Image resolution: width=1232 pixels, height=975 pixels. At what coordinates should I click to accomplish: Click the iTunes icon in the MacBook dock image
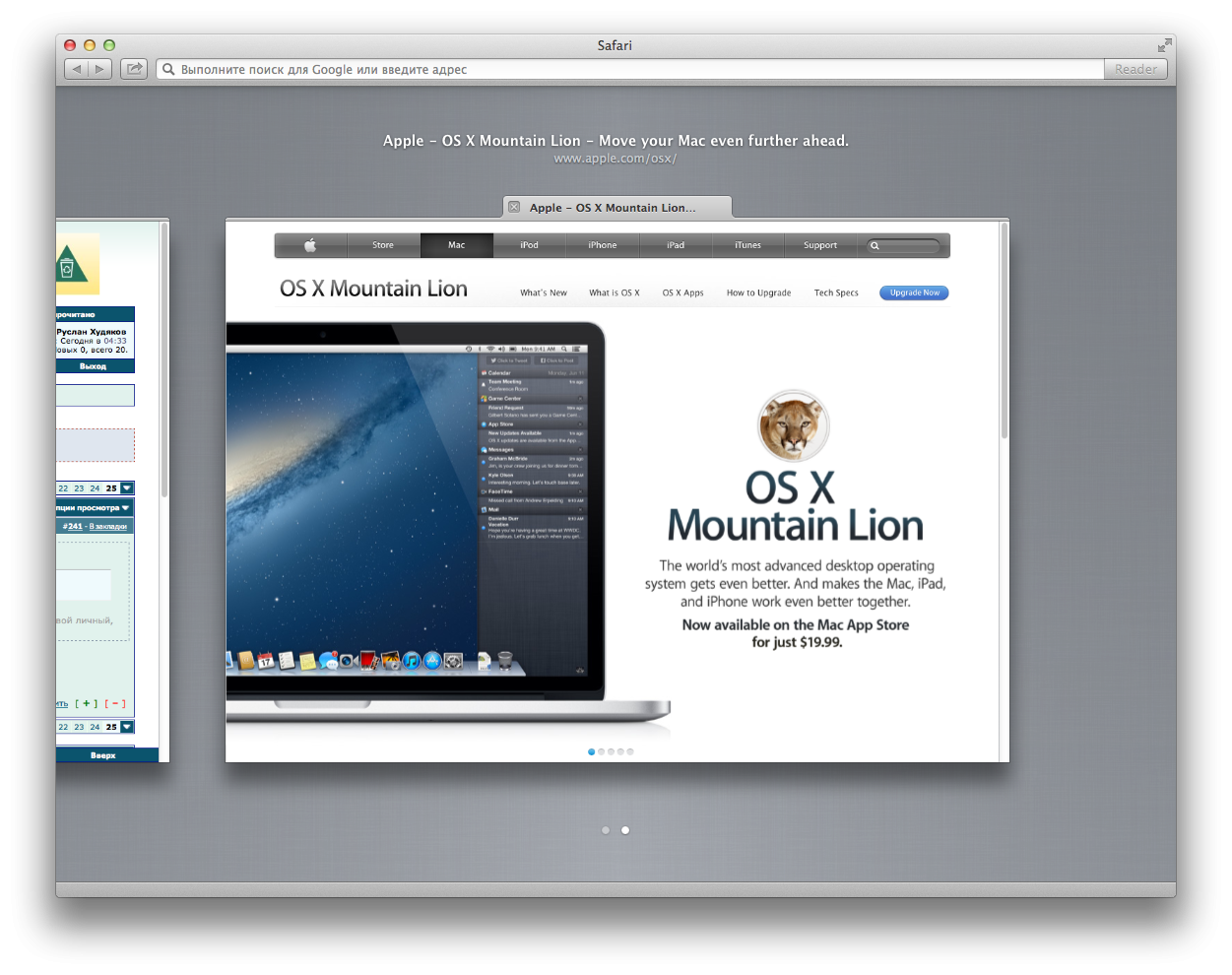pyautogui.click(x=412, y=661)
